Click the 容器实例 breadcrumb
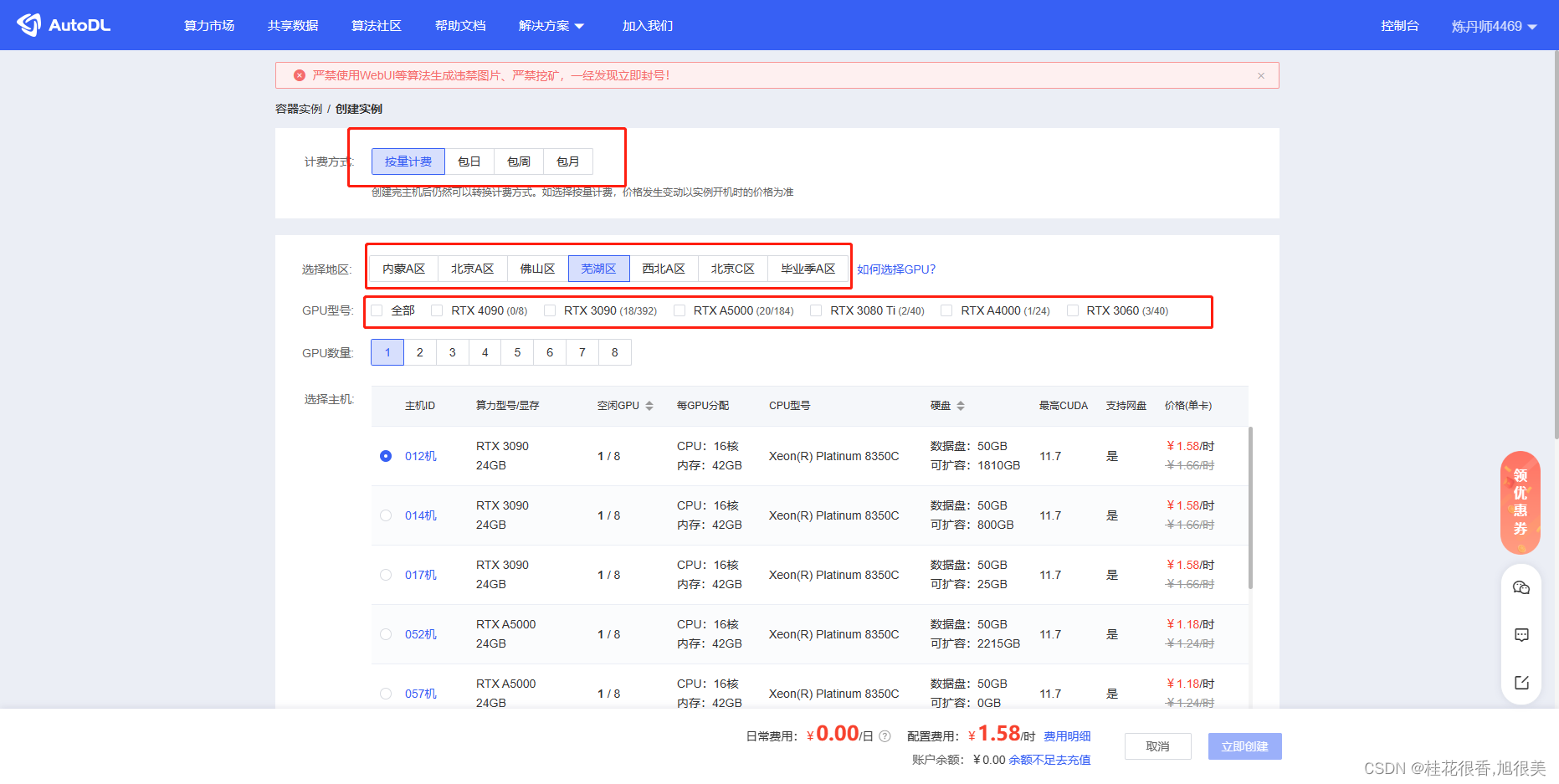Viewport: 1559px width, 784px height. [299, 109]
